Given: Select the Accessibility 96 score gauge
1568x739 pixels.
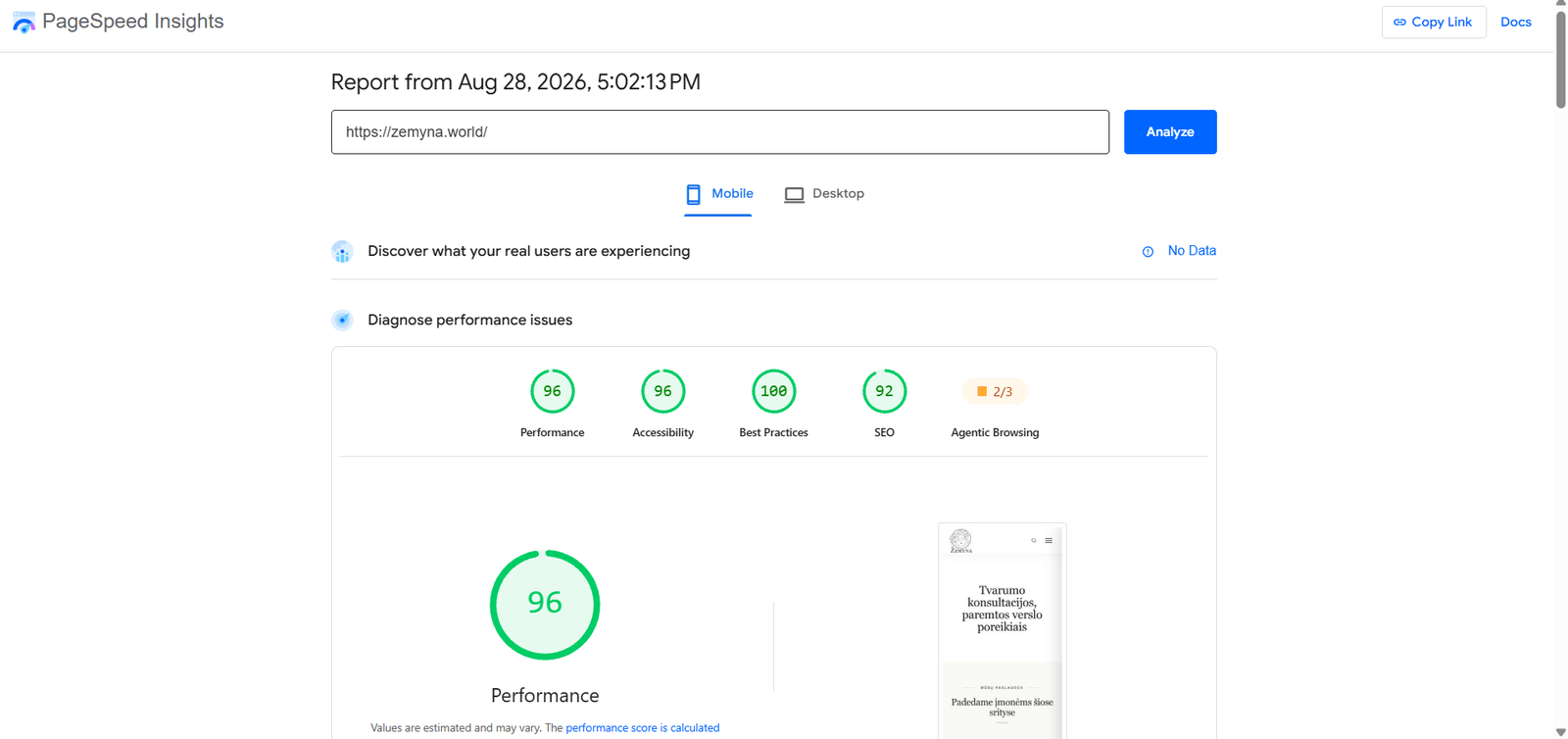Looking at the screenshot, I should [x=662, y=391].
